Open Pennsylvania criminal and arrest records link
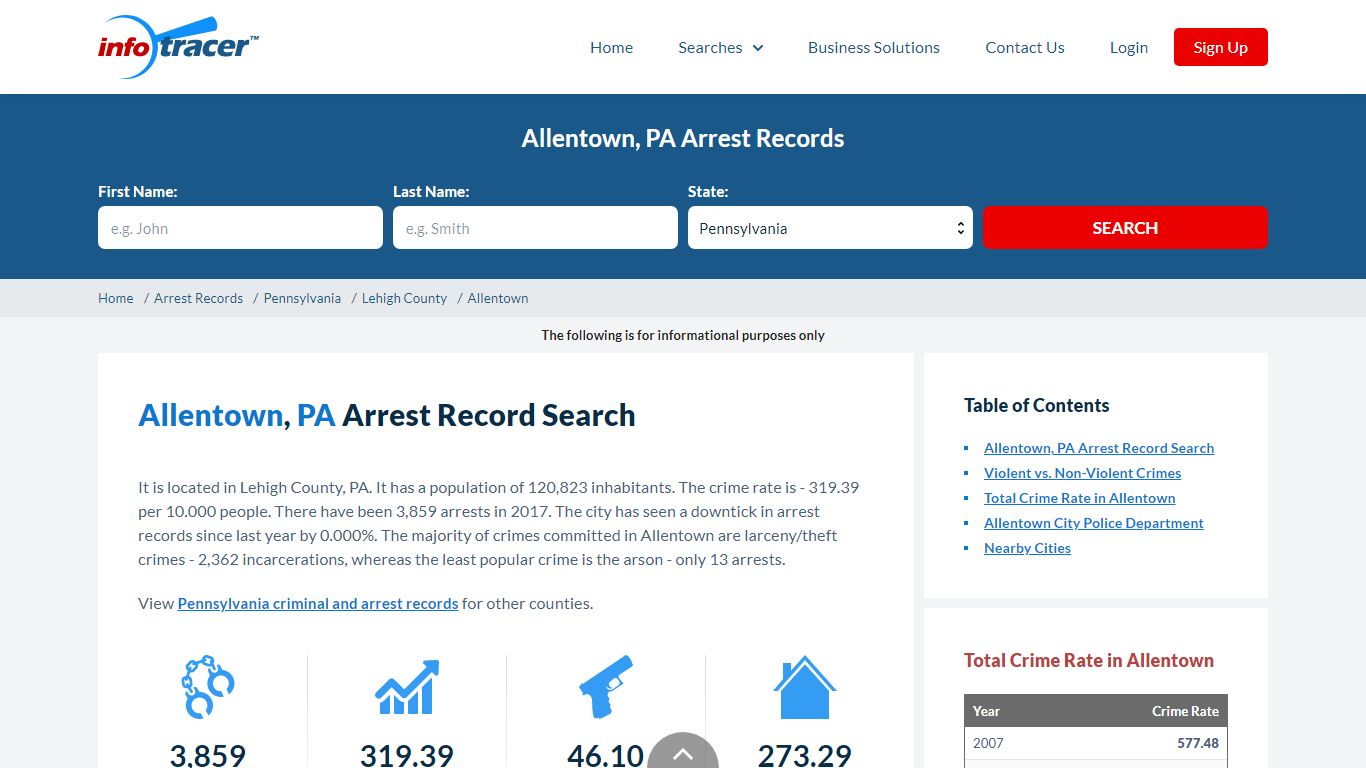 point(318,603)
